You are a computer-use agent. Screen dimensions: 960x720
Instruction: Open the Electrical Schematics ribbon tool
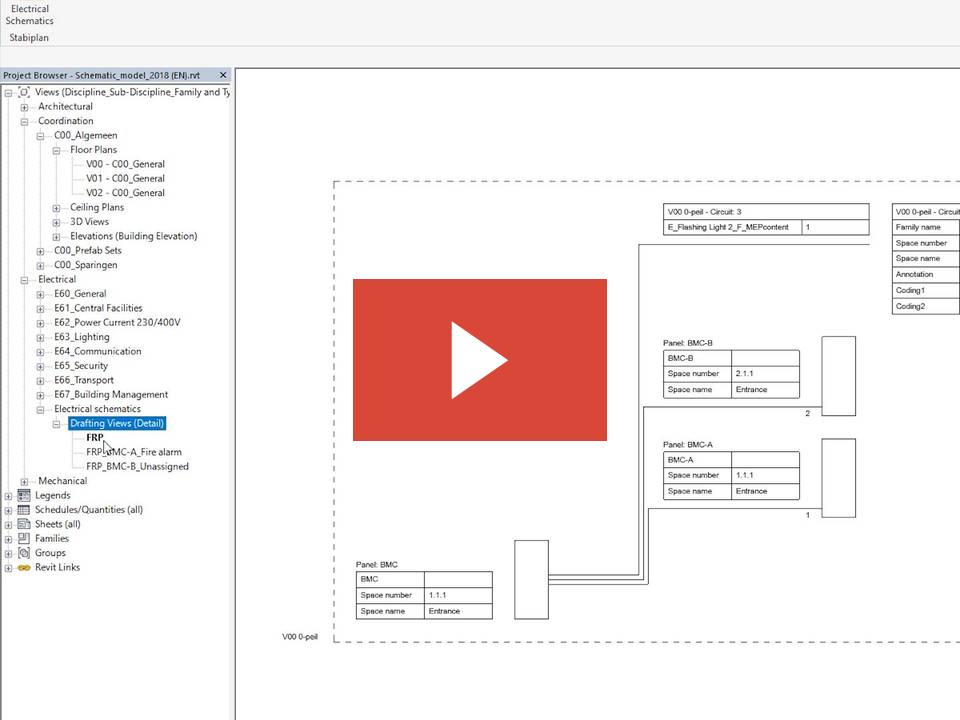(29, 15)
